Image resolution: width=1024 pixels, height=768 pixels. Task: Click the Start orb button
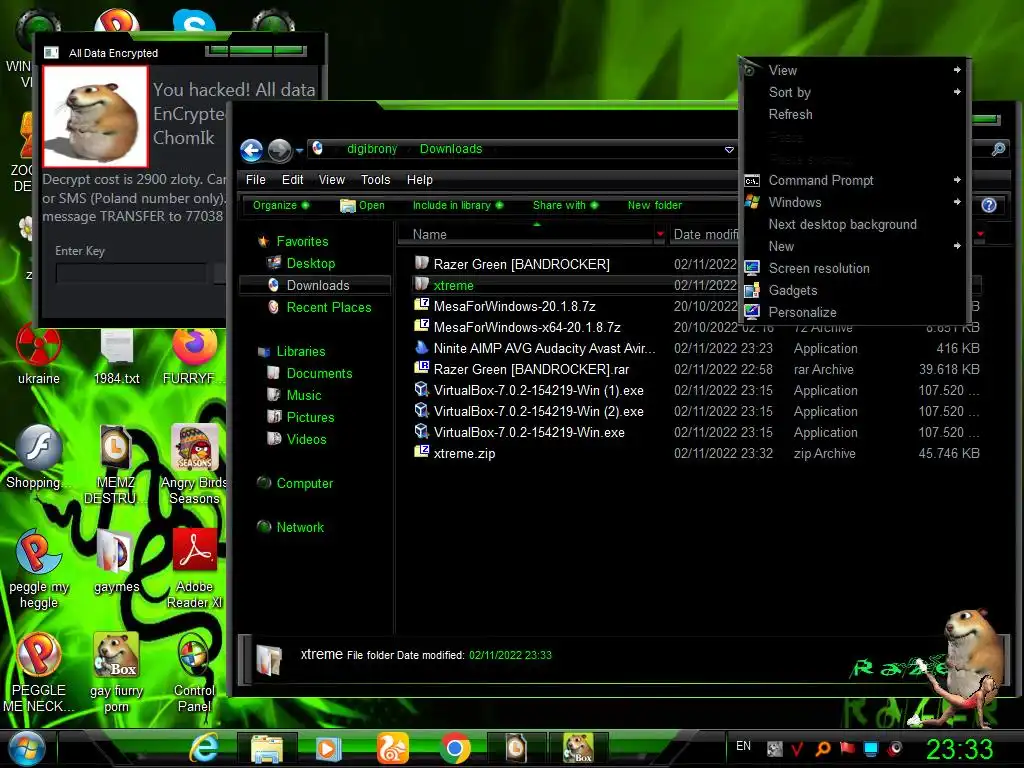26,748
